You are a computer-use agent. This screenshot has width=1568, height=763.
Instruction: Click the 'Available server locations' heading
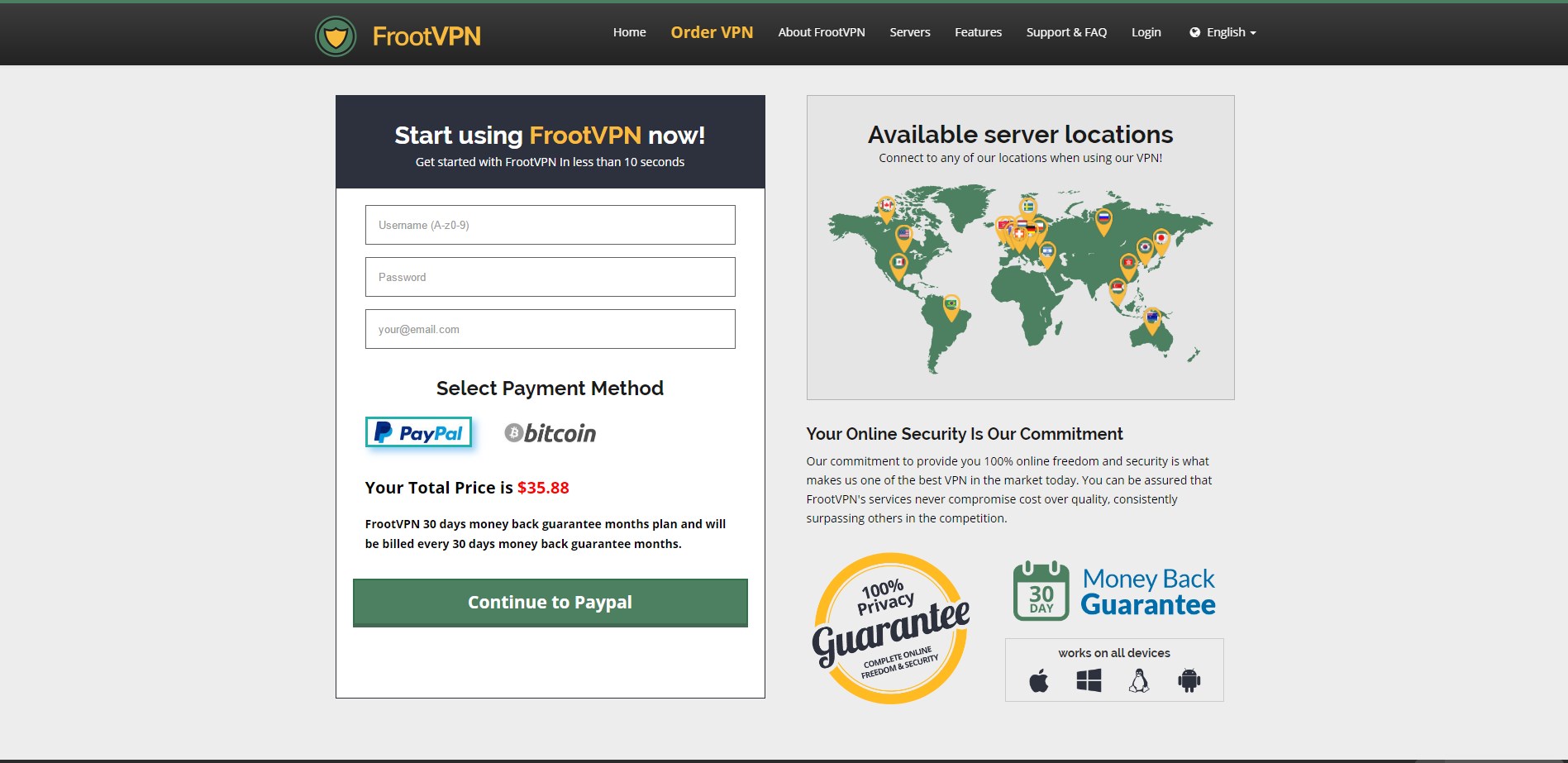point(1021,134)
